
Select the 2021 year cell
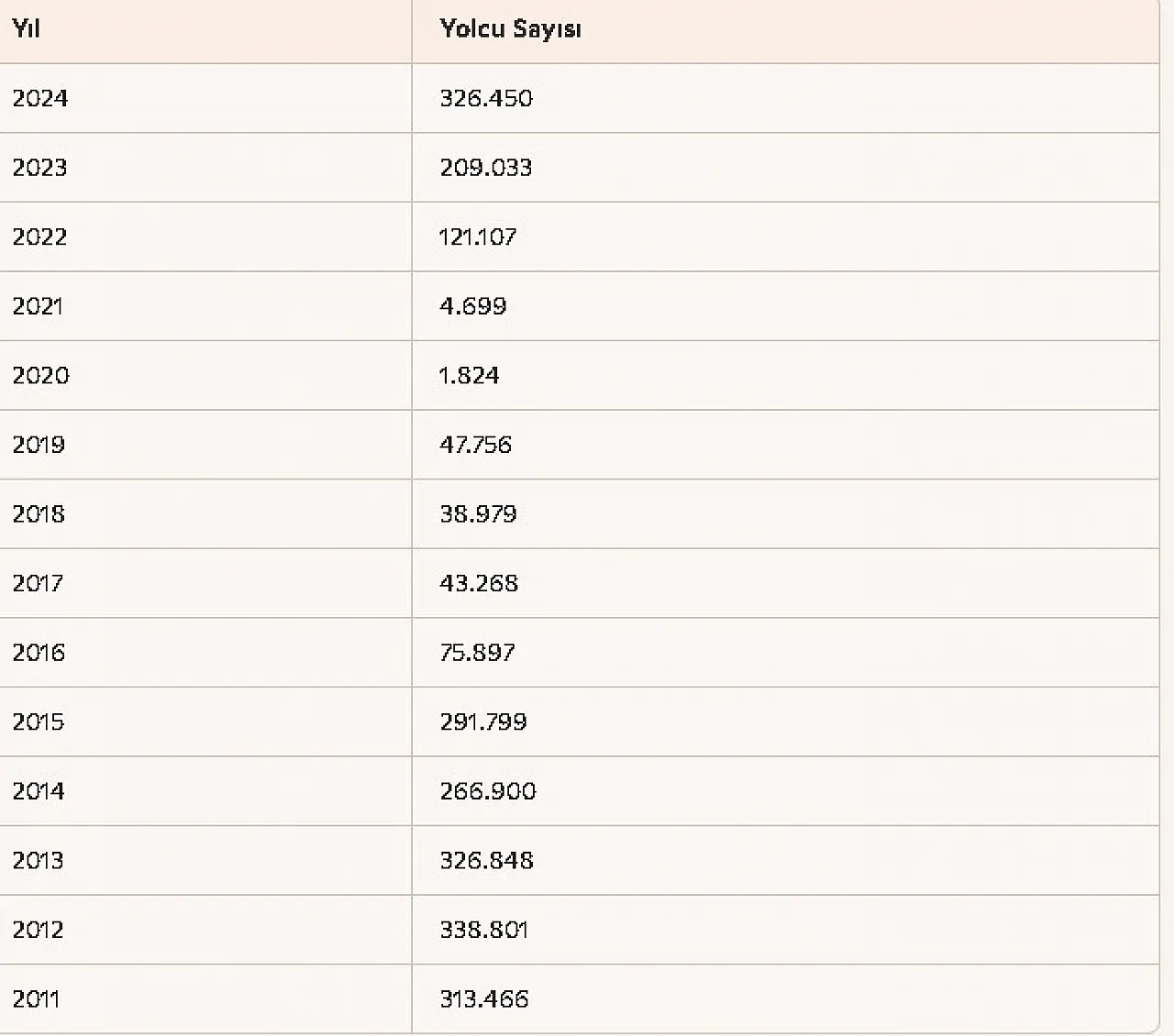[x=38, y=306]
